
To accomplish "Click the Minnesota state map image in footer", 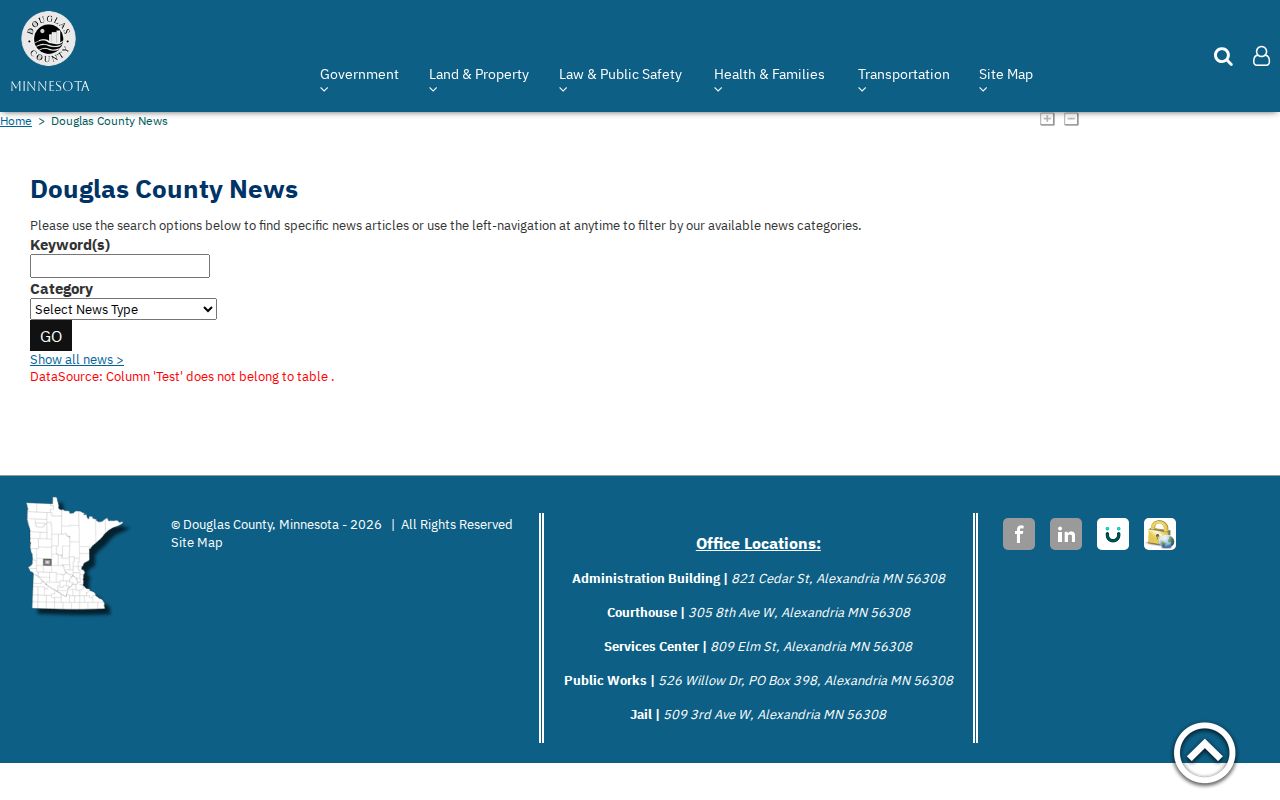I will pos(76,555).
